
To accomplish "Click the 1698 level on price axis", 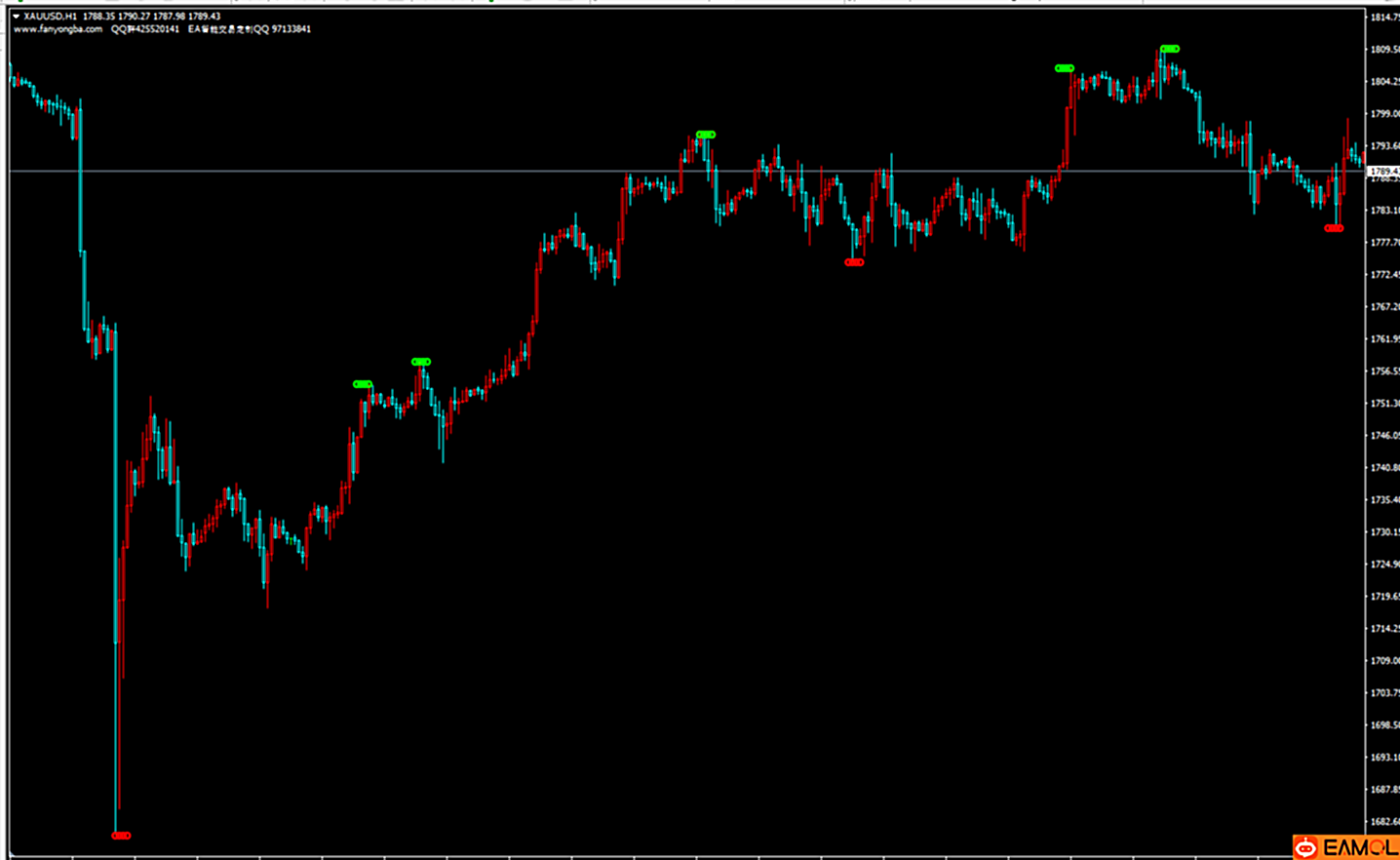I will (1384, 725).
